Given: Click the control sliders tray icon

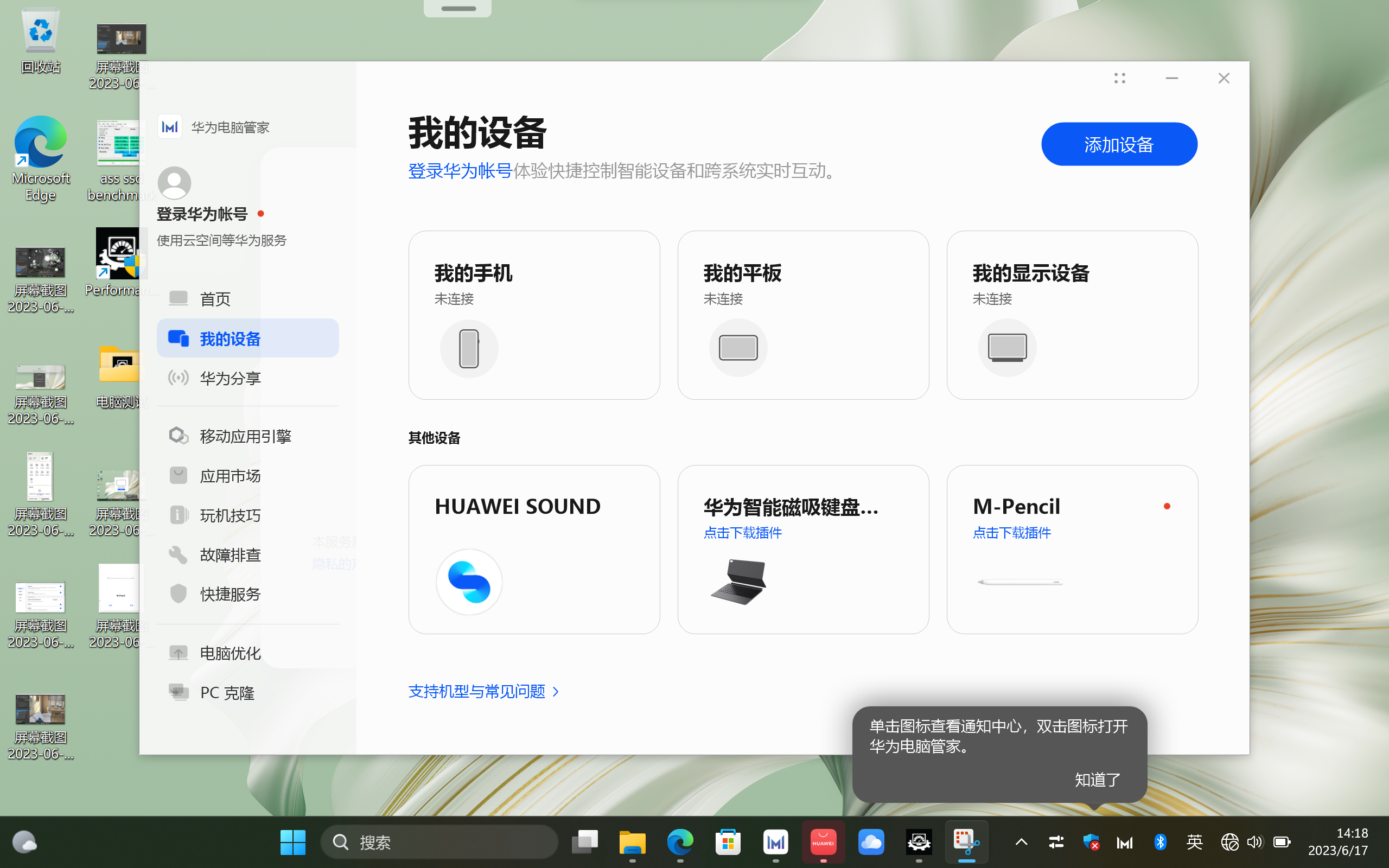Looking at the screenshot, I should [x=1056, y=842].
